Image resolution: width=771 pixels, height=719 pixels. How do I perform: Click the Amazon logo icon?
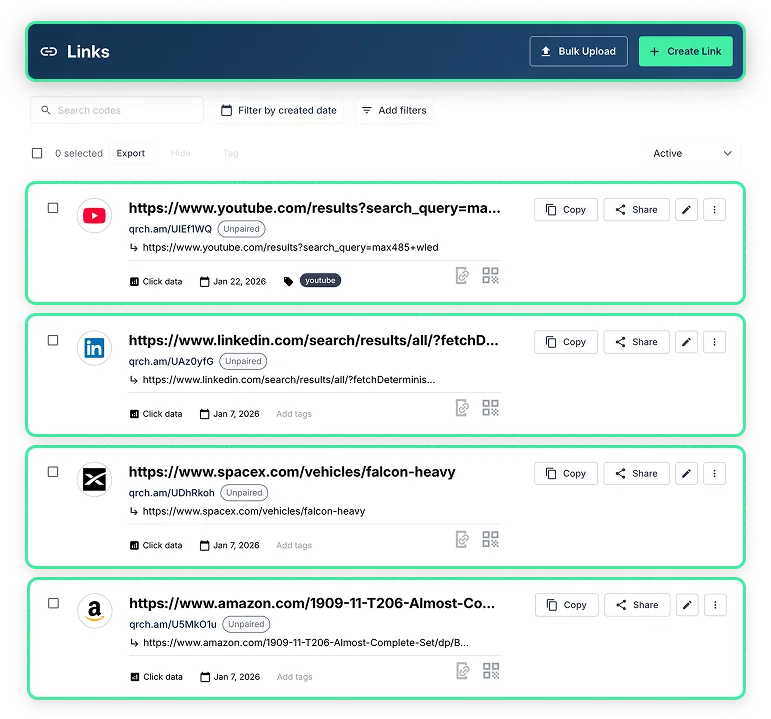click(95, 611)
